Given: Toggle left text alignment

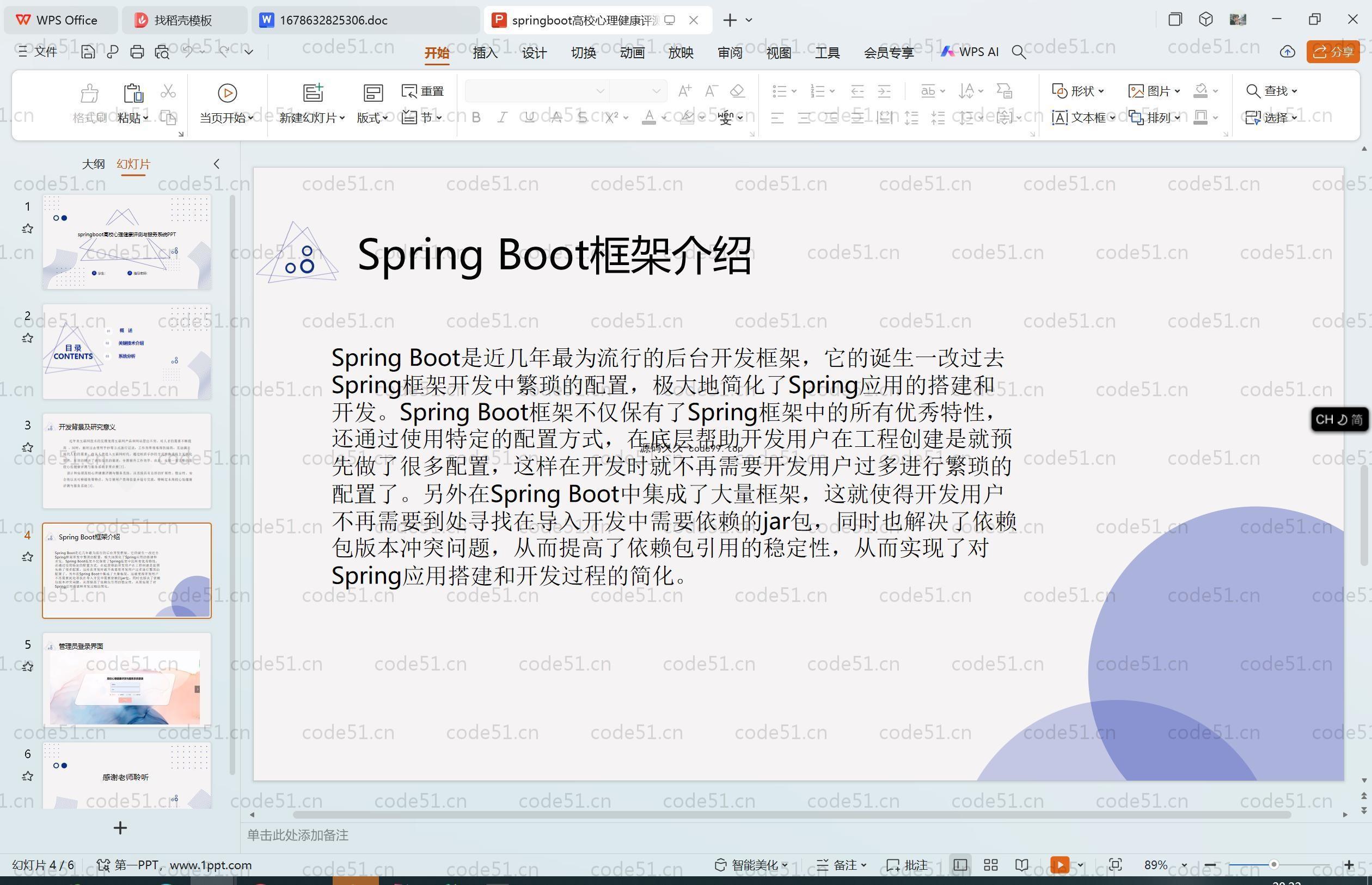Looking at the screenshot, I should pyautogui.click(x=777, y=118).
